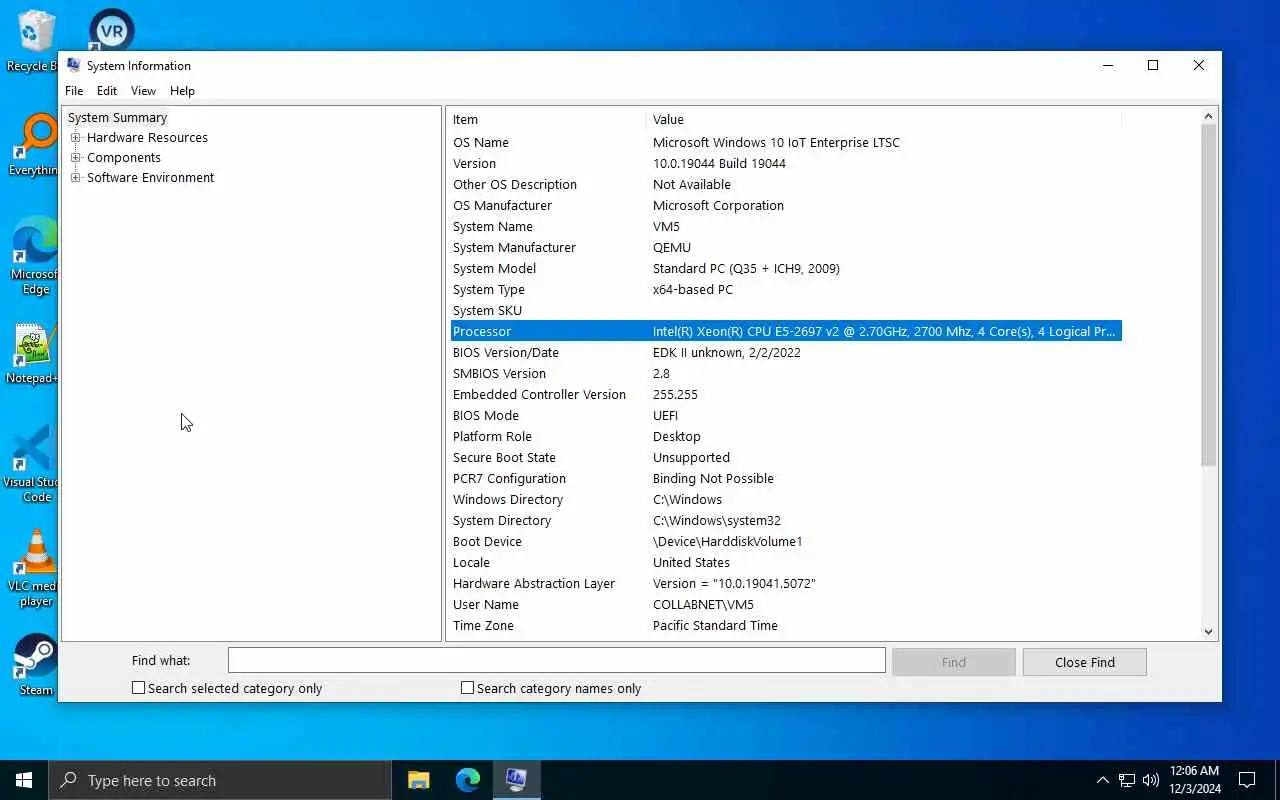This screenshot has height=800, width=1280.
Task: Select the Platform Role row
Action: (x=786, y=436)
